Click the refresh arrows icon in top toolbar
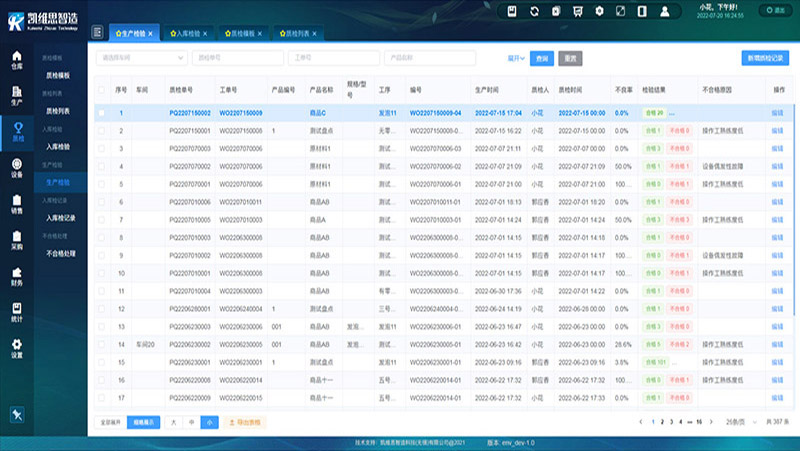 point(534,11)
